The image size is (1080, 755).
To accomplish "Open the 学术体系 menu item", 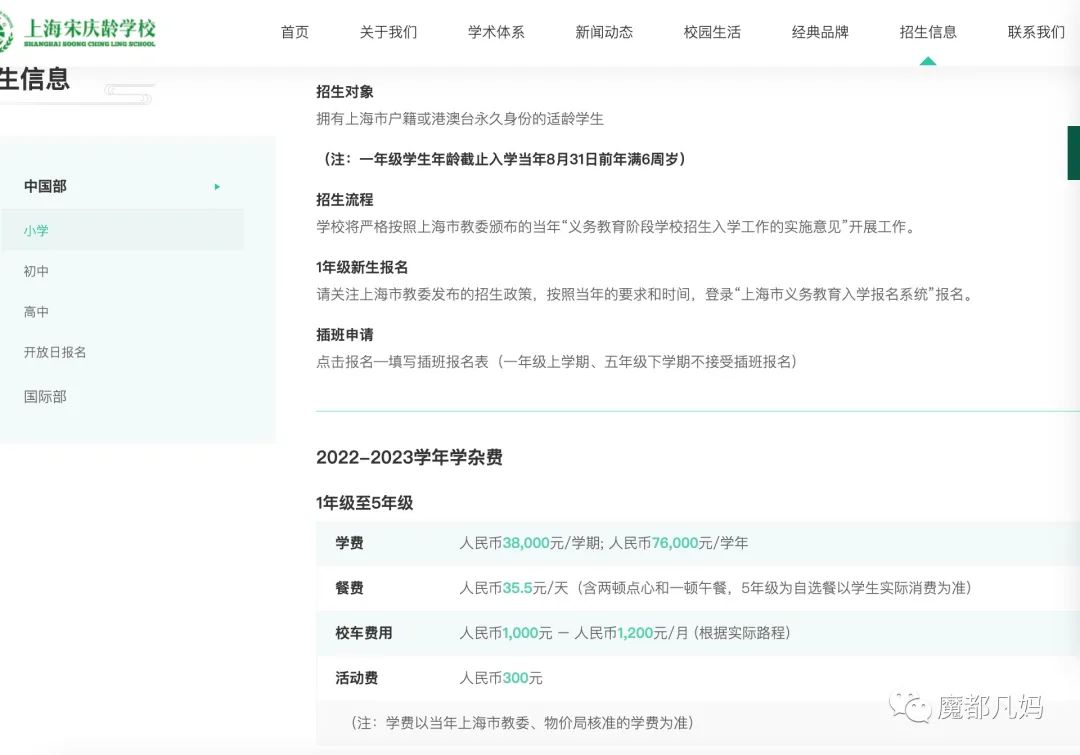I will (496, 31).
